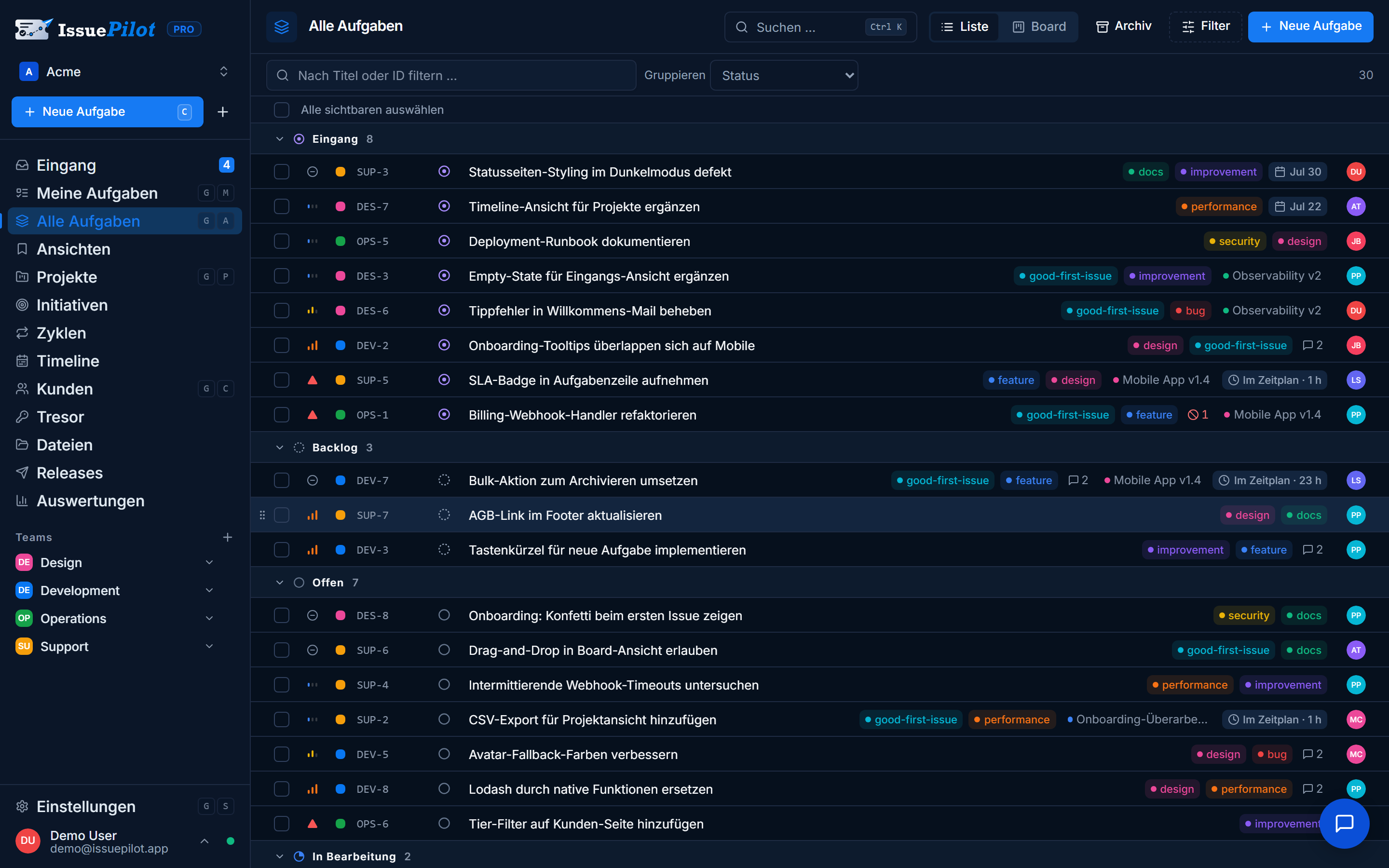Image resolution: width=1389 pixels, height=868 pixels.
Task: Click the green team color dot of OPS-5
Action: click(340, 241)
